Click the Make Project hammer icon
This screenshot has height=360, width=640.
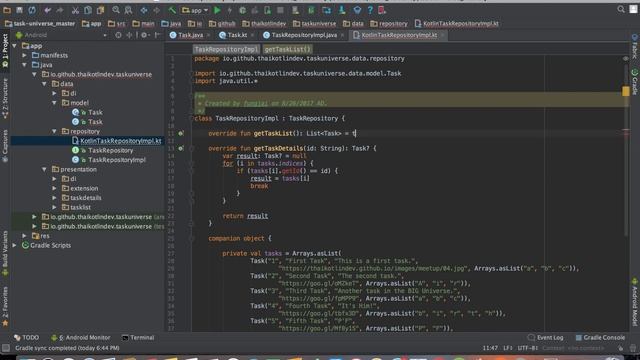(172, 10)
